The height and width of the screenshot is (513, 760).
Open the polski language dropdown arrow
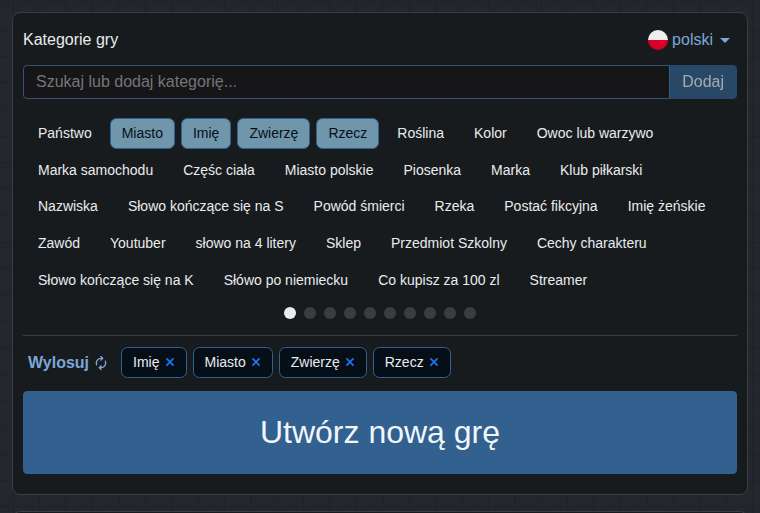click(x=725, y=40)
